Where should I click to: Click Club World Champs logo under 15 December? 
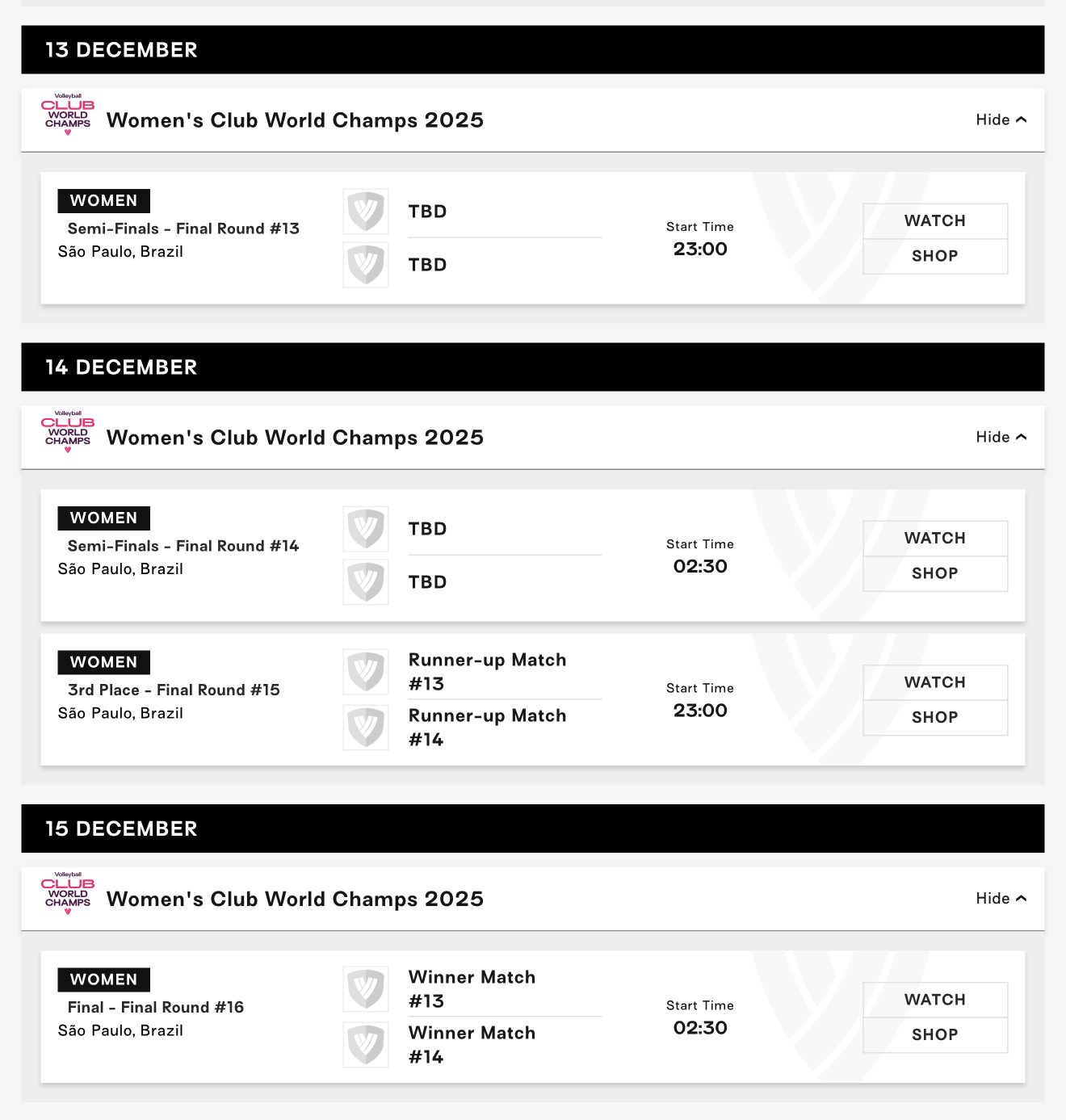68,894
